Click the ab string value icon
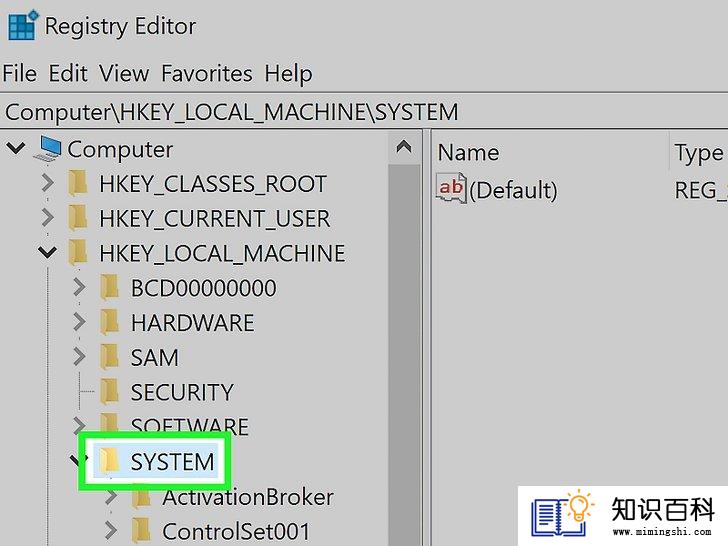The height and width of the screenshot is (546, 728). [451, 188]
